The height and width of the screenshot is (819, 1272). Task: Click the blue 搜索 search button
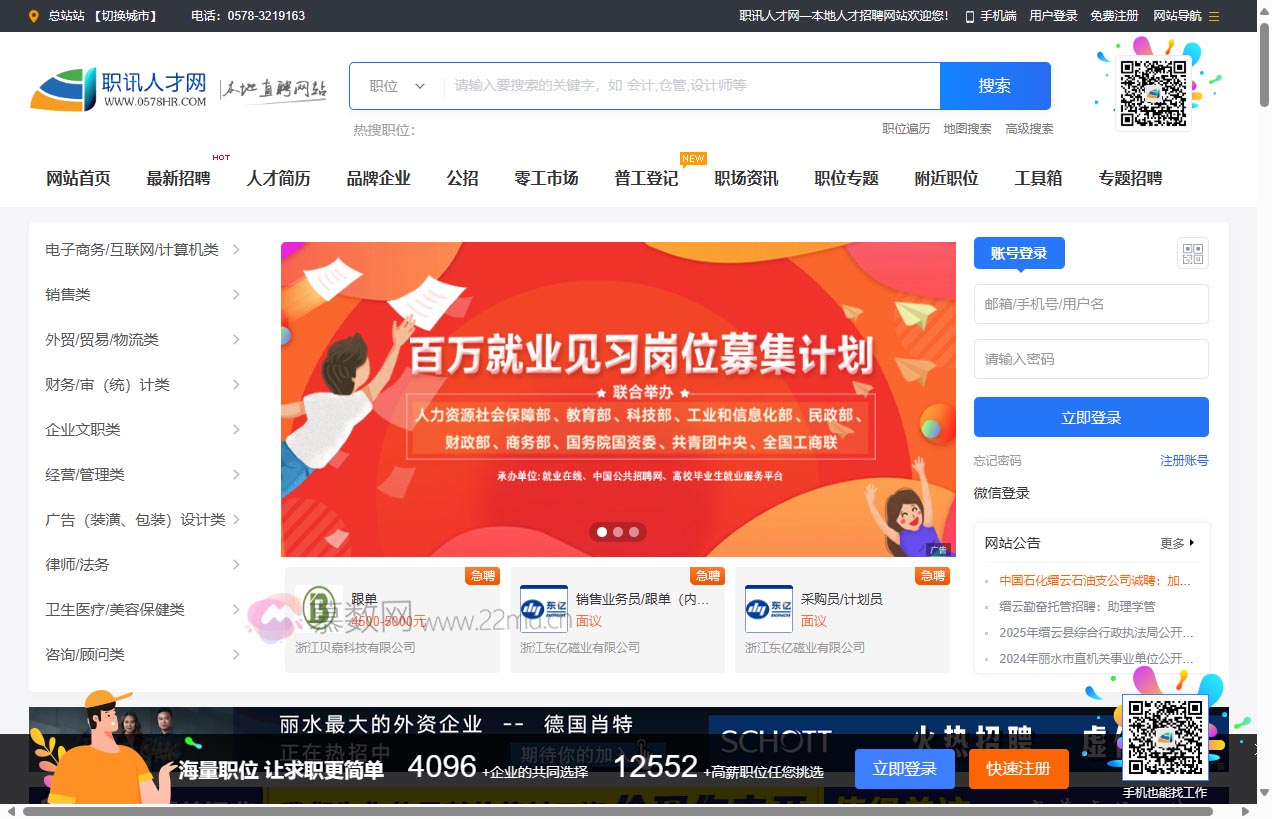(x=995, y=86)
